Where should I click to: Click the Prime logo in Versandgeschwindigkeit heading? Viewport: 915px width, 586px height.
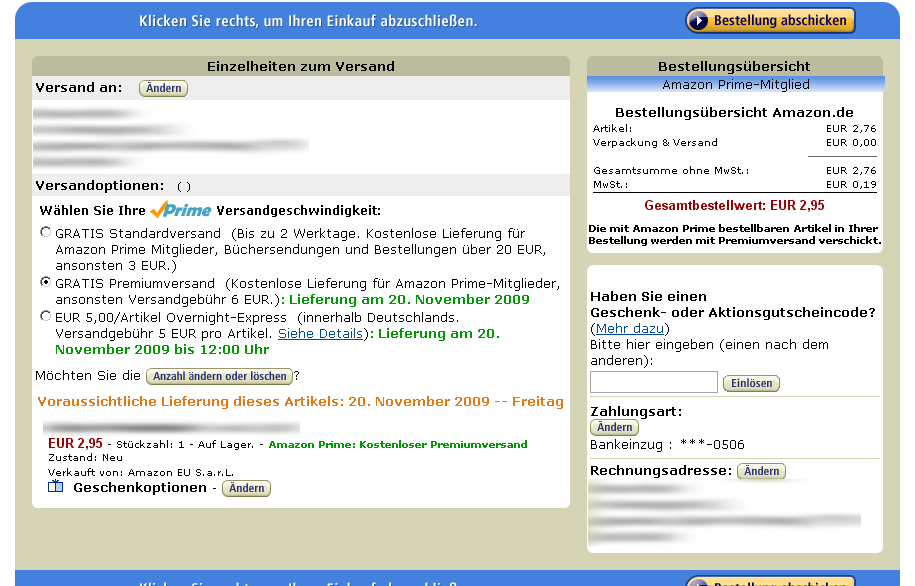click(x=181, y=210)
